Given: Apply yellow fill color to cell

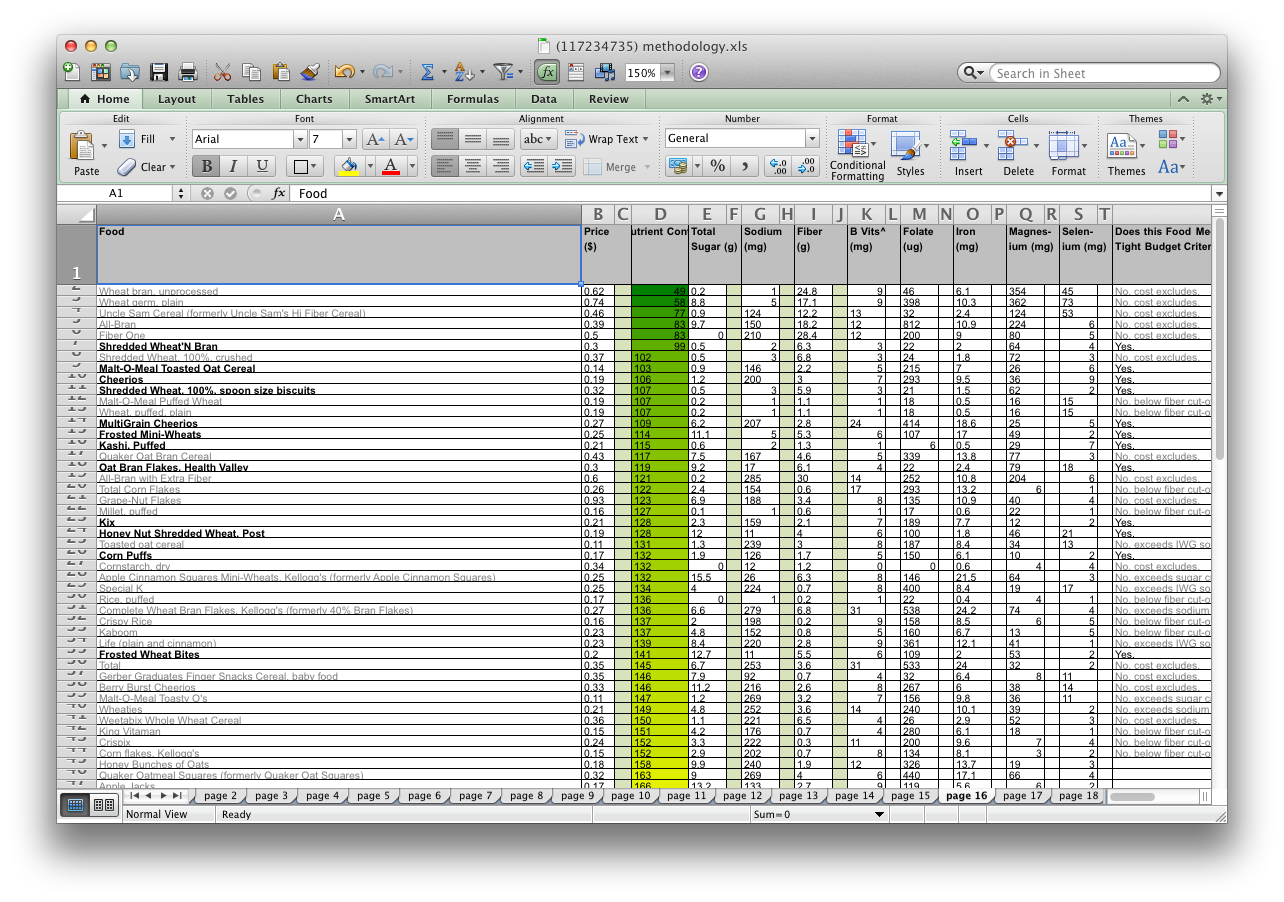Looking at the screenshot, I should coord(348,166).
